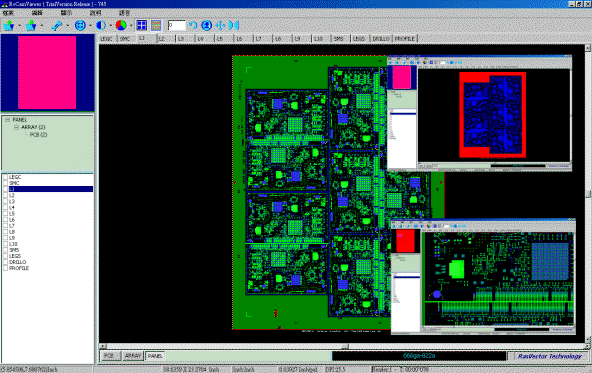
Task: Switch to the LEGS layer tab
Action: click(360, 39)
